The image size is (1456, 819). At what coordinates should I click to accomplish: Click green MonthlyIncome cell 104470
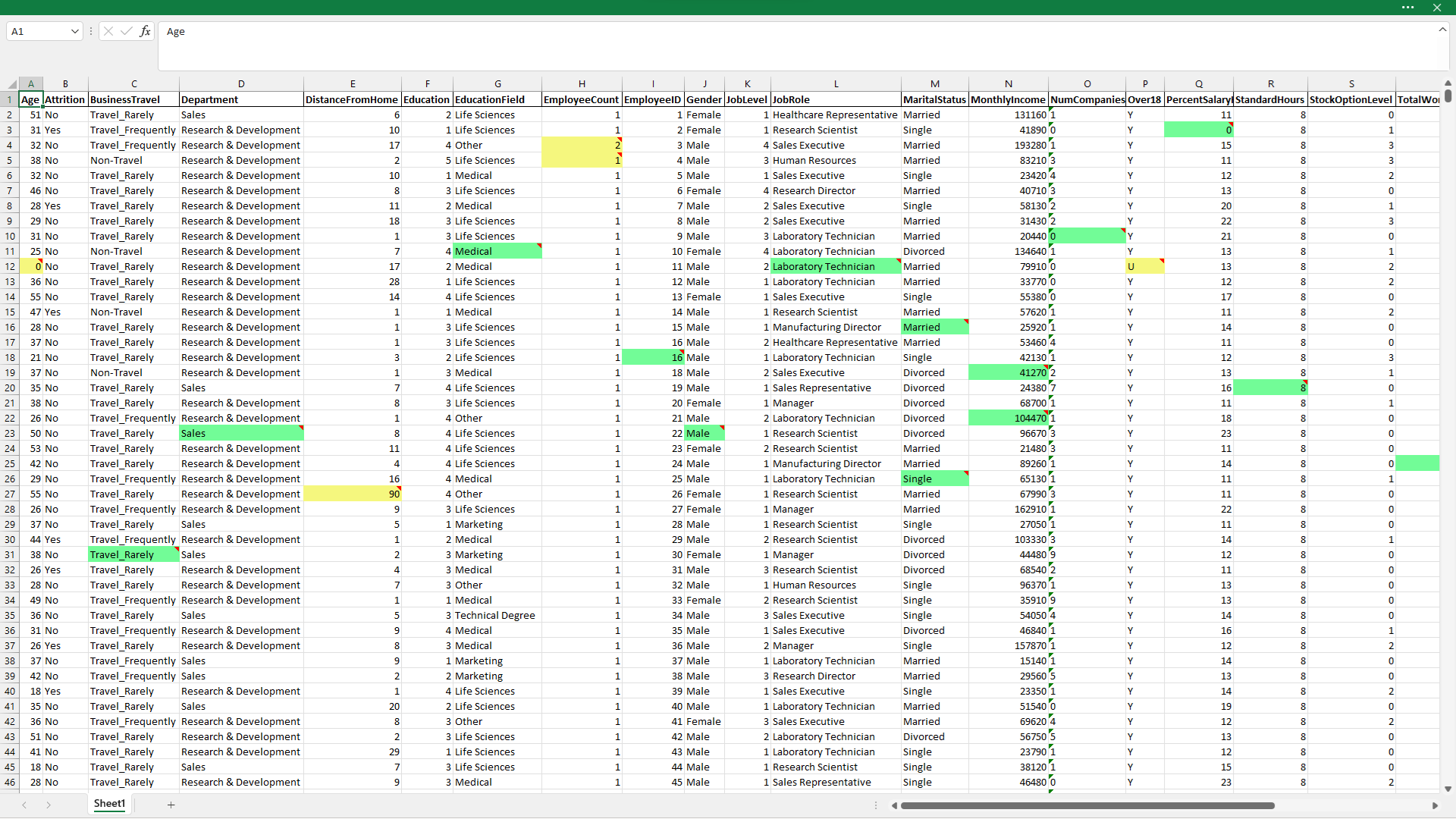click(x=1009, y=418)
